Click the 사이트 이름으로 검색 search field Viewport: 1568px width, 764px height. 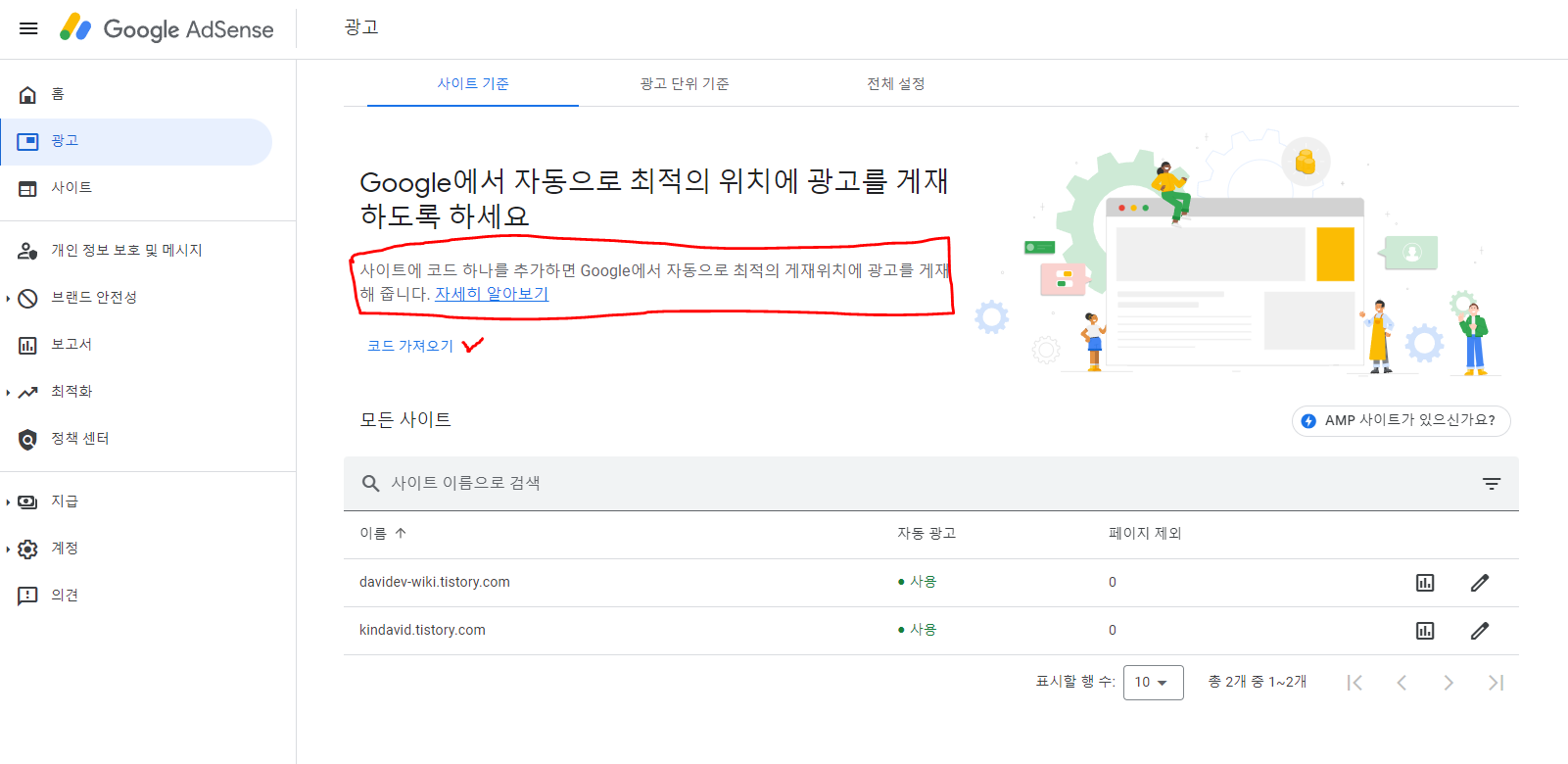coord(930,483)
